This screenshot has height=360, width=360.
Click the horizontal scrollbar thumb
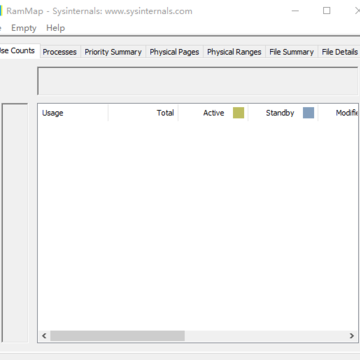pyautogui.click(x=117, y=336)
